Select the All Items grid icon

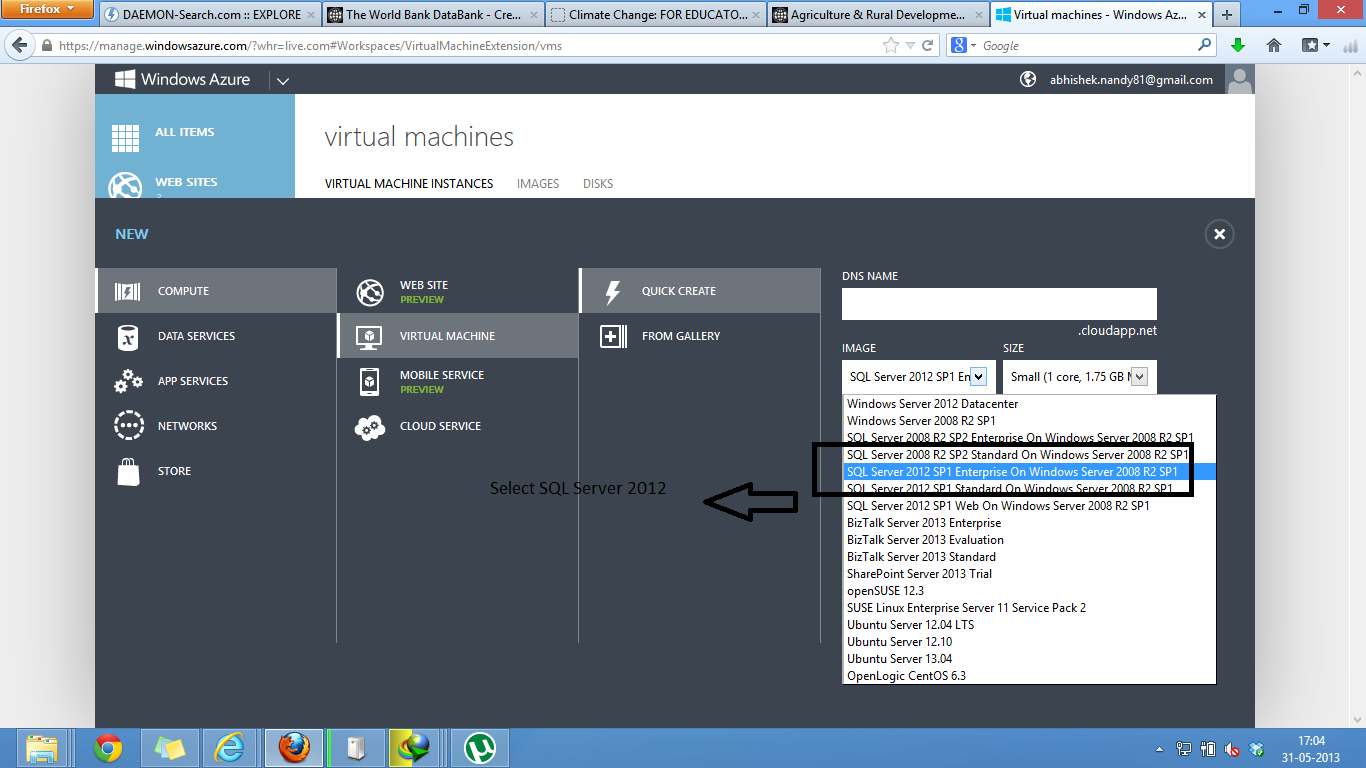point(125,138)
